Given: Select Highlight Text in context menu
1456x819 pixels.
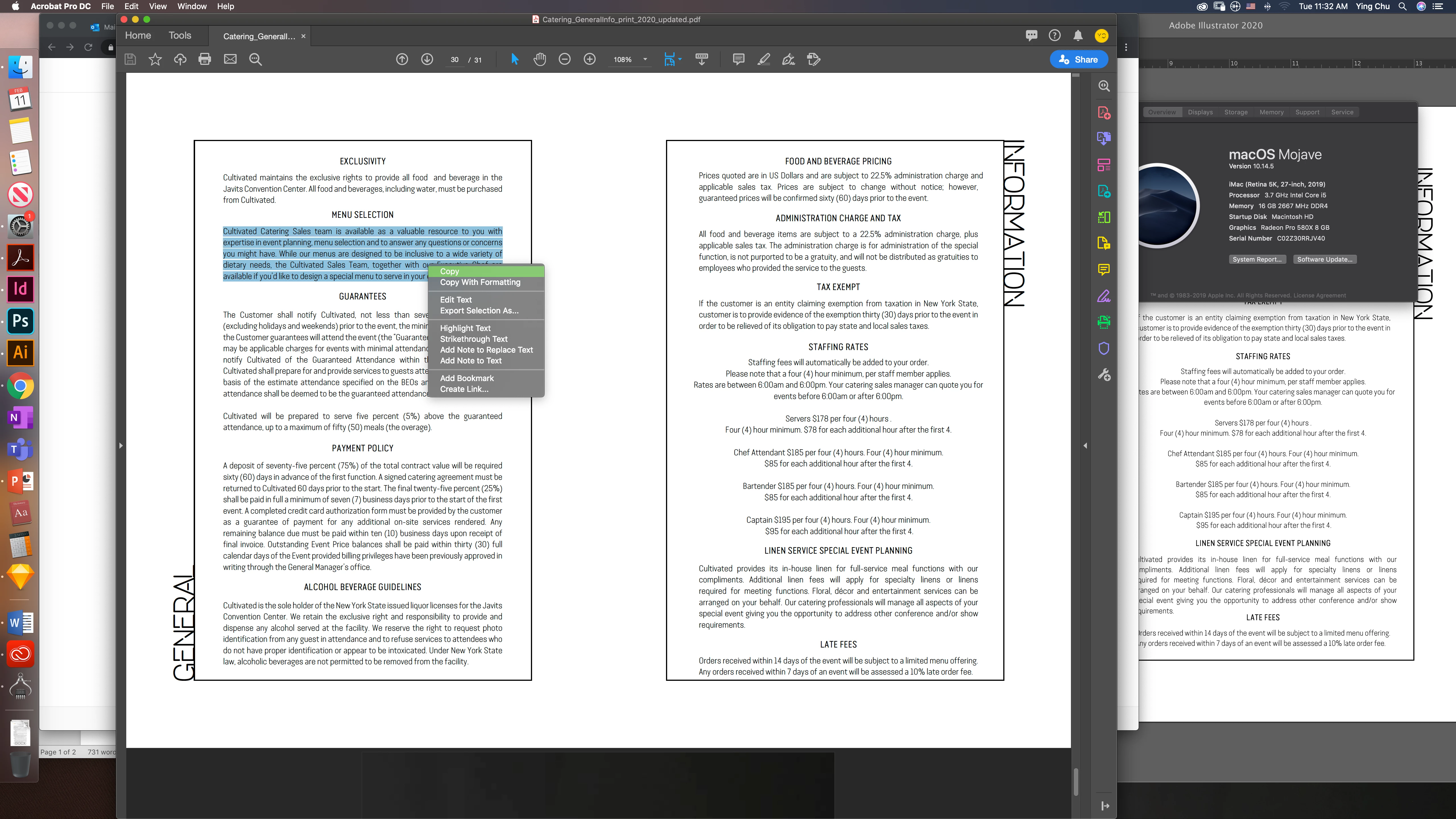Looking at the screenshot, I should click(465, 328).
